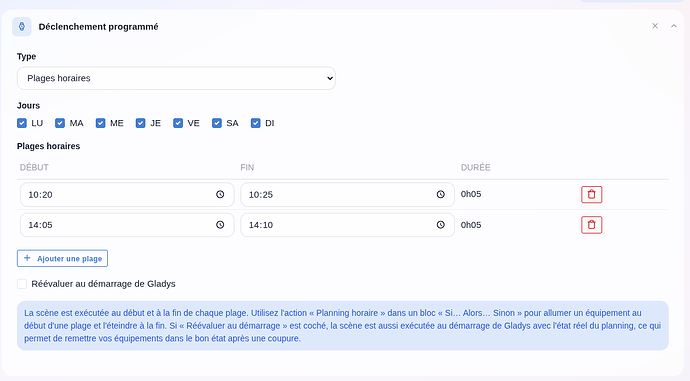The image size is (690, 381).
Task: Uncheck the JE day checkbox
Action: 140,123
